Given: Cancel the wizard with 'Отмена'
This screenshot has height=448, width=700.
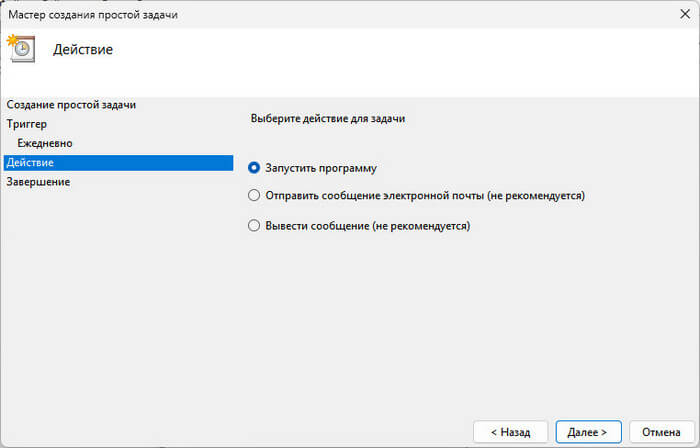Looking at the screenshot, I should (660, 432).
